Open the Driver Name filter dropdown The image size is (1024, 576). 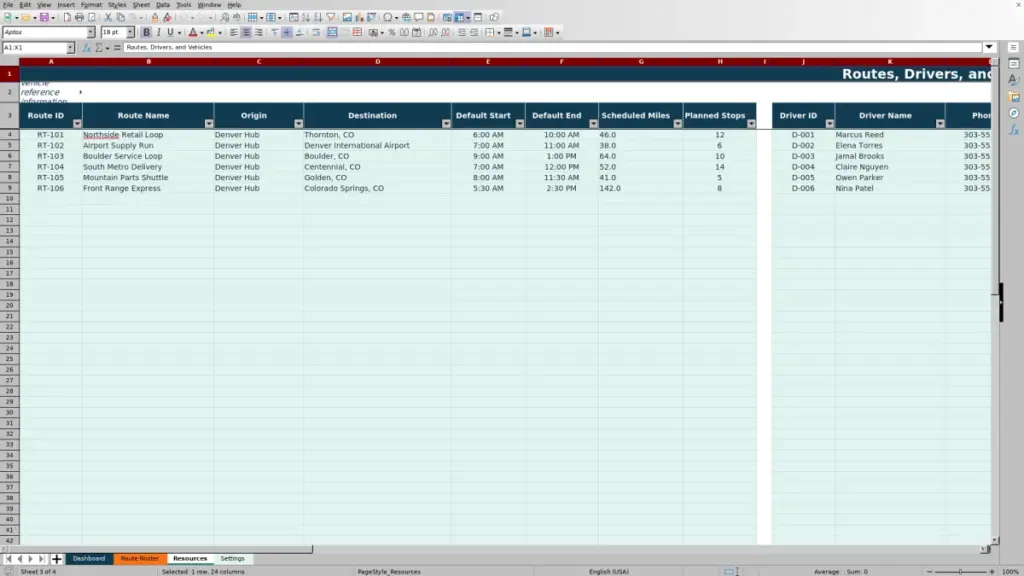[940, 124]
